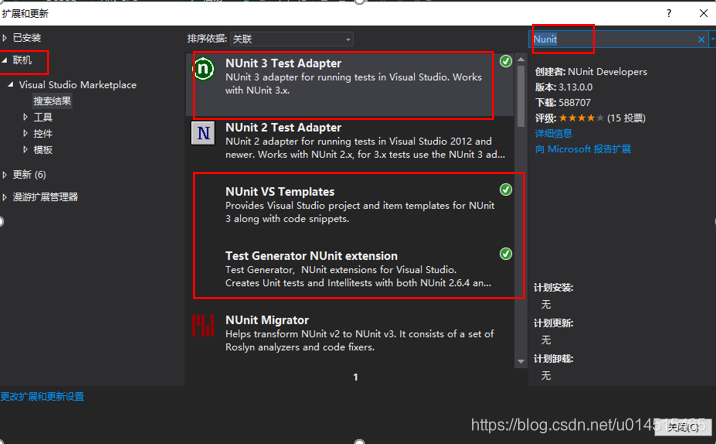This screenshot has width=716, height=444.
Task: Click 创建者: NUnit Developers text
Action: pos(591,72)
